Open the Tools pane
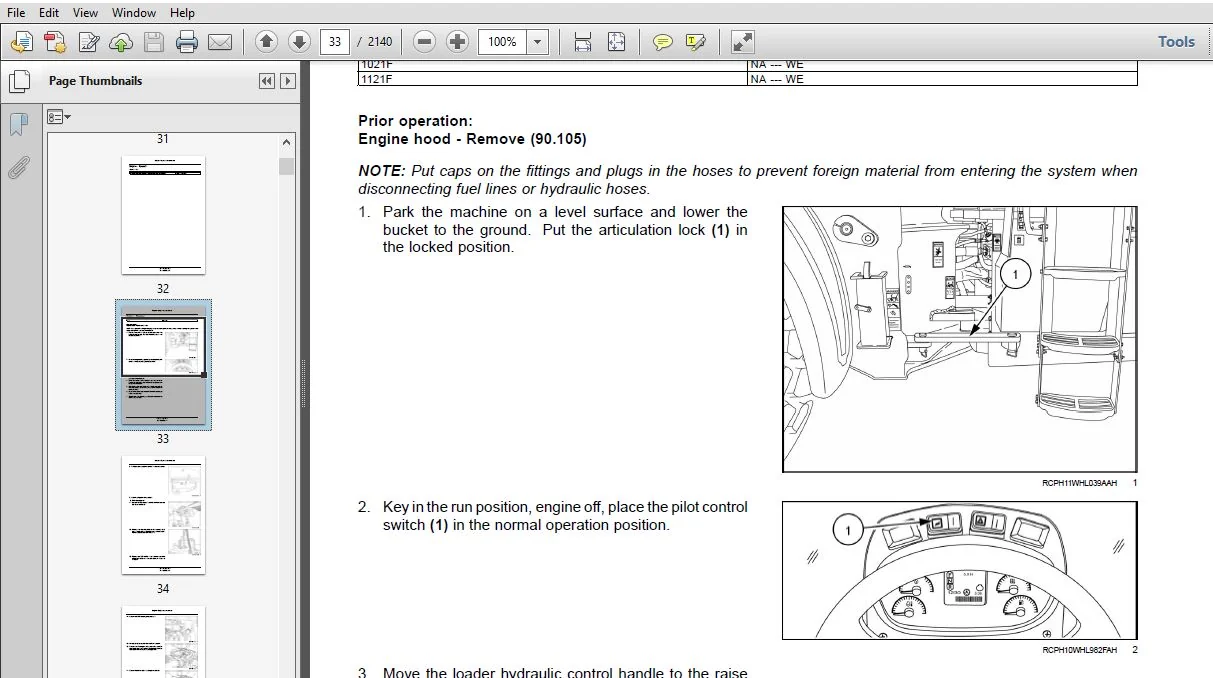This screenshot has height=678, width=1213. [x=1176, y=41]
